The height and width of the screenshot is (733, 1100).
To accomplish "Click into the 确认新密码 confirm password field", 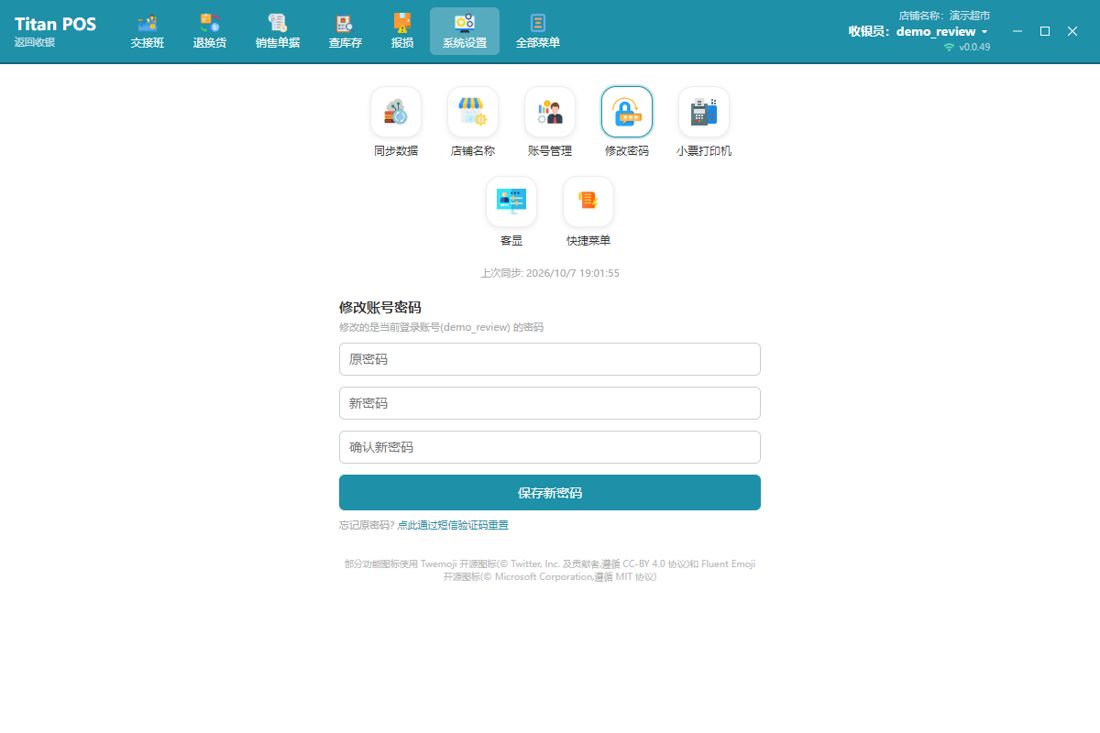I will tap(549, 448).
